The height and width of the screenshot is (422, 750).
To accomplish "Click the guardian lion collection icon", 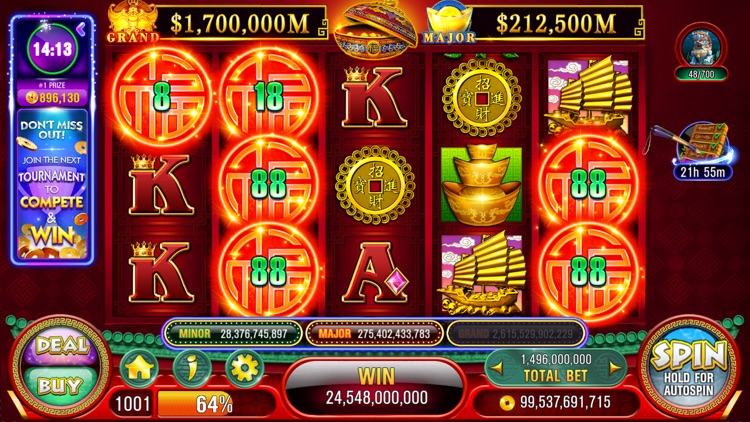I will [x=701, y=50].
